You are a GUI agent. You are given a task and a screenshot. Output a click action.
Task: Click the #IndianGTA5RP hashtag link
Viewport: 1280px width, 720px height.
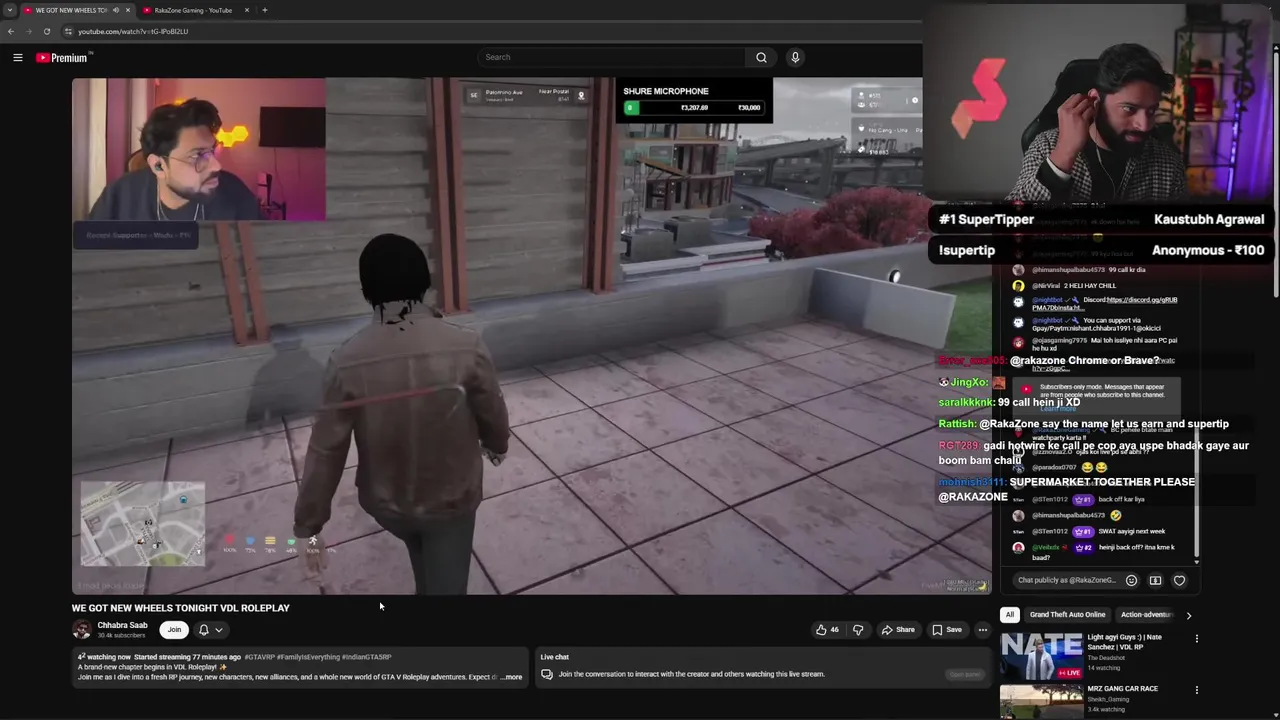tap(366, 657)
